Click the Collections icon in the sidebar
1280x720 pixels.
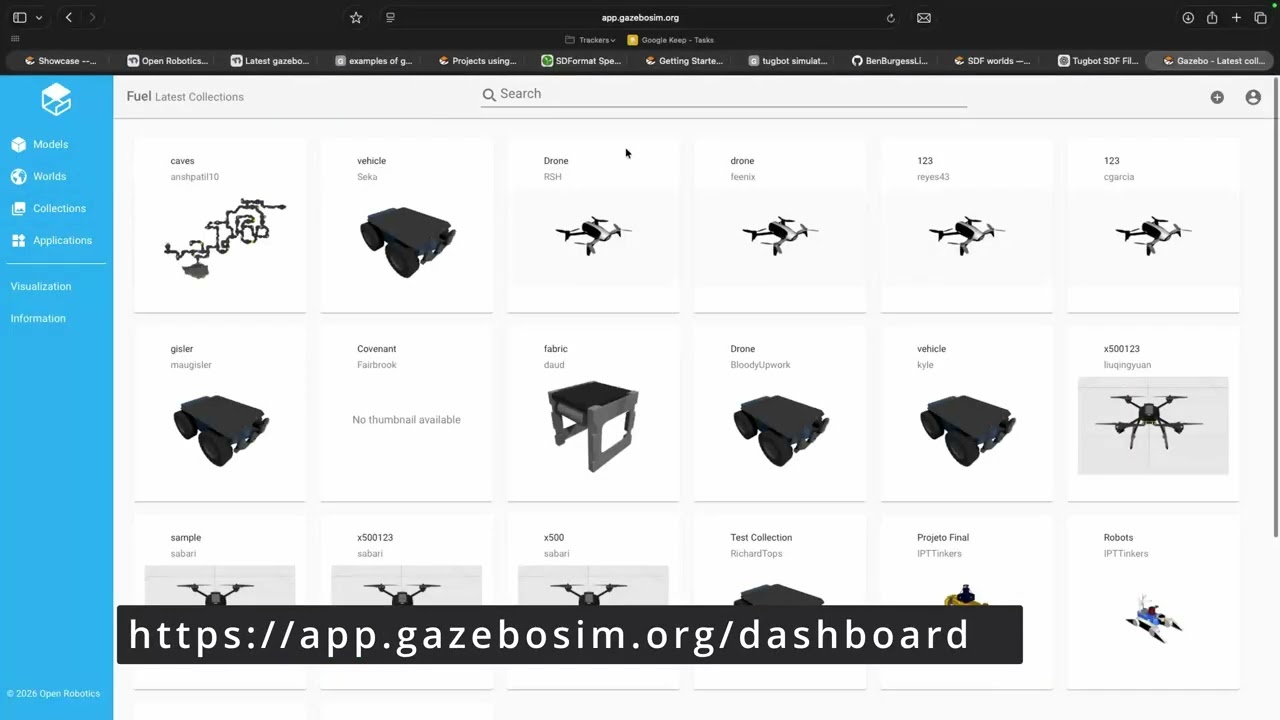pyautogui.click(x=18, y=209)
